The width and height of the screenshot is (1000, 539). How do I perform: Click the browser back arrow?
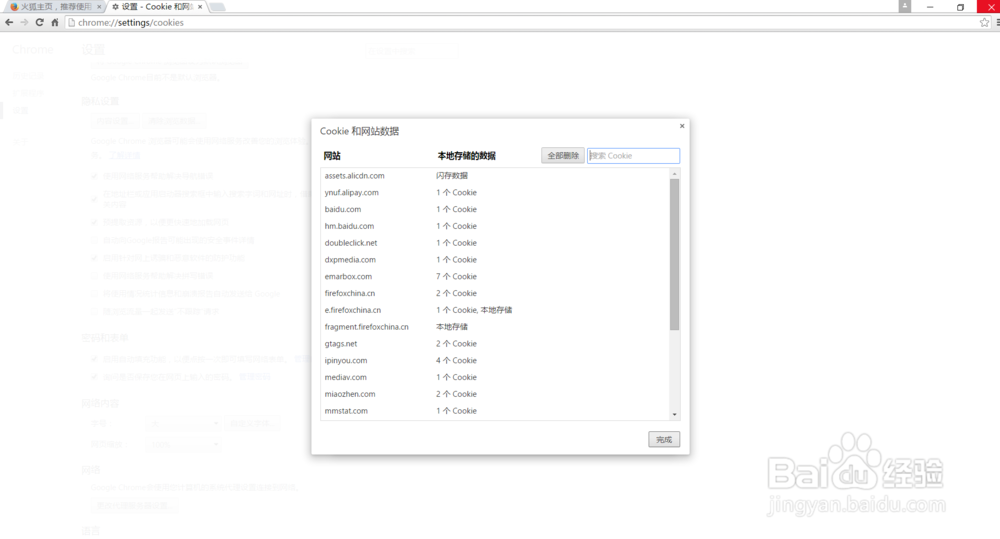coord(9,22)
